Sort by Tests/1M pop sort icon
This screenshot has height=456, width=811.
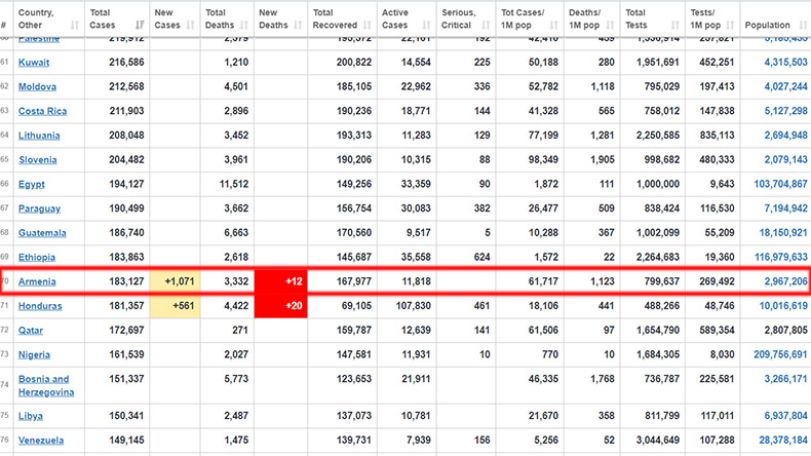click(x=730, y=25)
